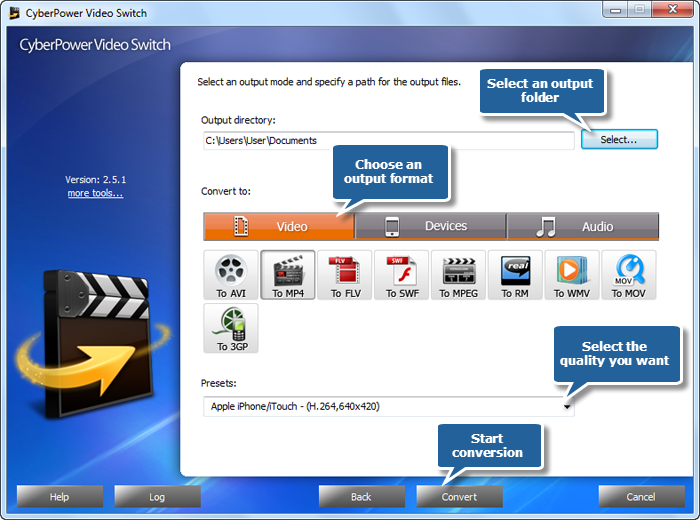
Task: Click the disabled maximize window button
Action: tap(640, 10)
